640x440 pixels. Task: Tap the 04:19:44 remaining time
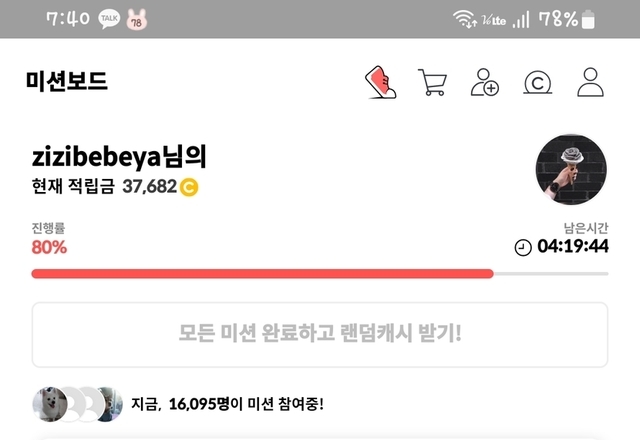(573, 246)
